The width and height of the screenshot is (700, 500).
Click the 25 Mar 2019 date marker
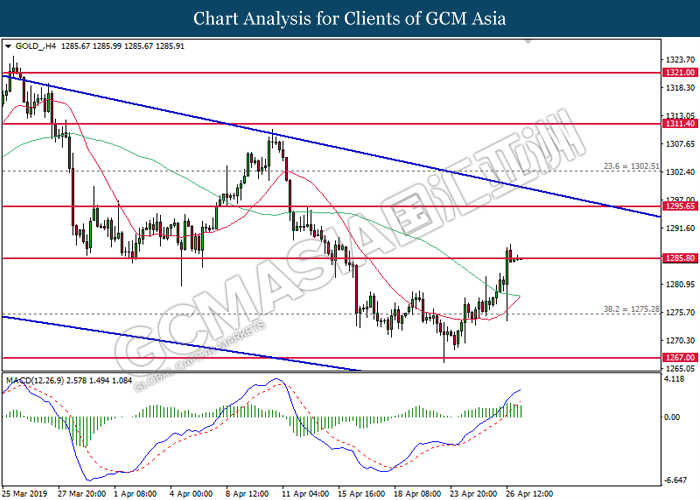point(27,493)
